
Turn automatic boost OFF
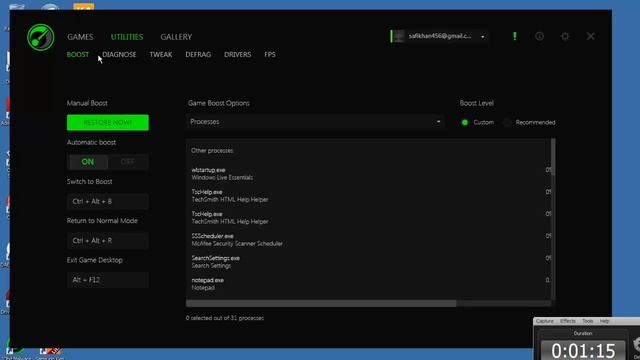pyautogui.click(x=128, y=162)
